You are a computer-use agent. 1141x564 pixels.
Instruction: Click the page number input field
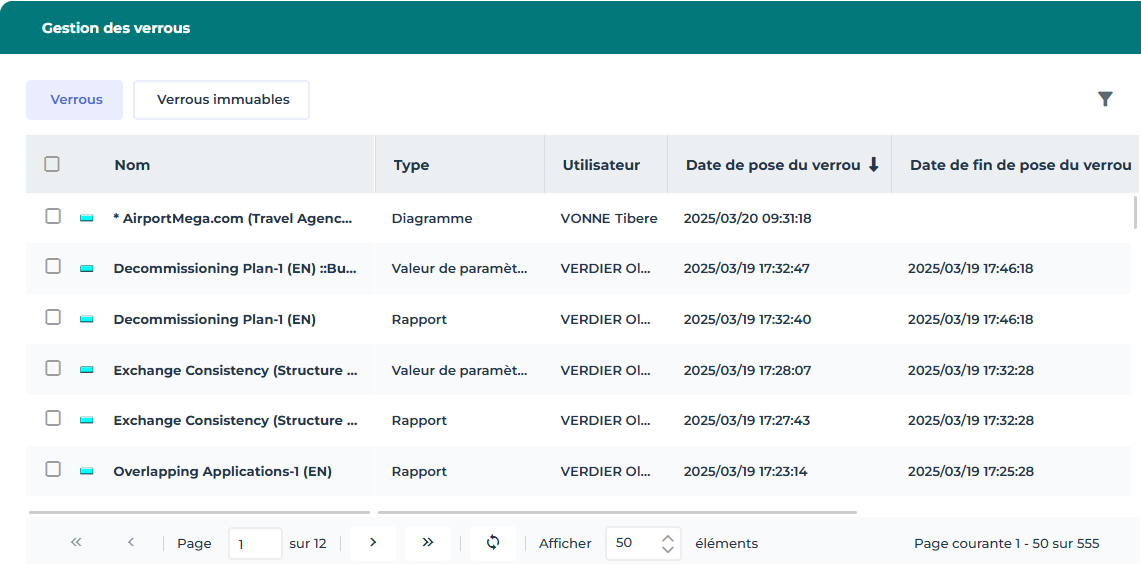point(254,544)
